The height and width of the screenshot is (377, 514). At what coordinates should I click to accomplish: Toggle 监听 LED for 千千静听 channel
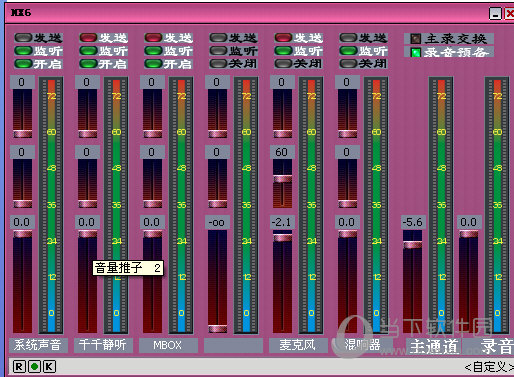88,51
